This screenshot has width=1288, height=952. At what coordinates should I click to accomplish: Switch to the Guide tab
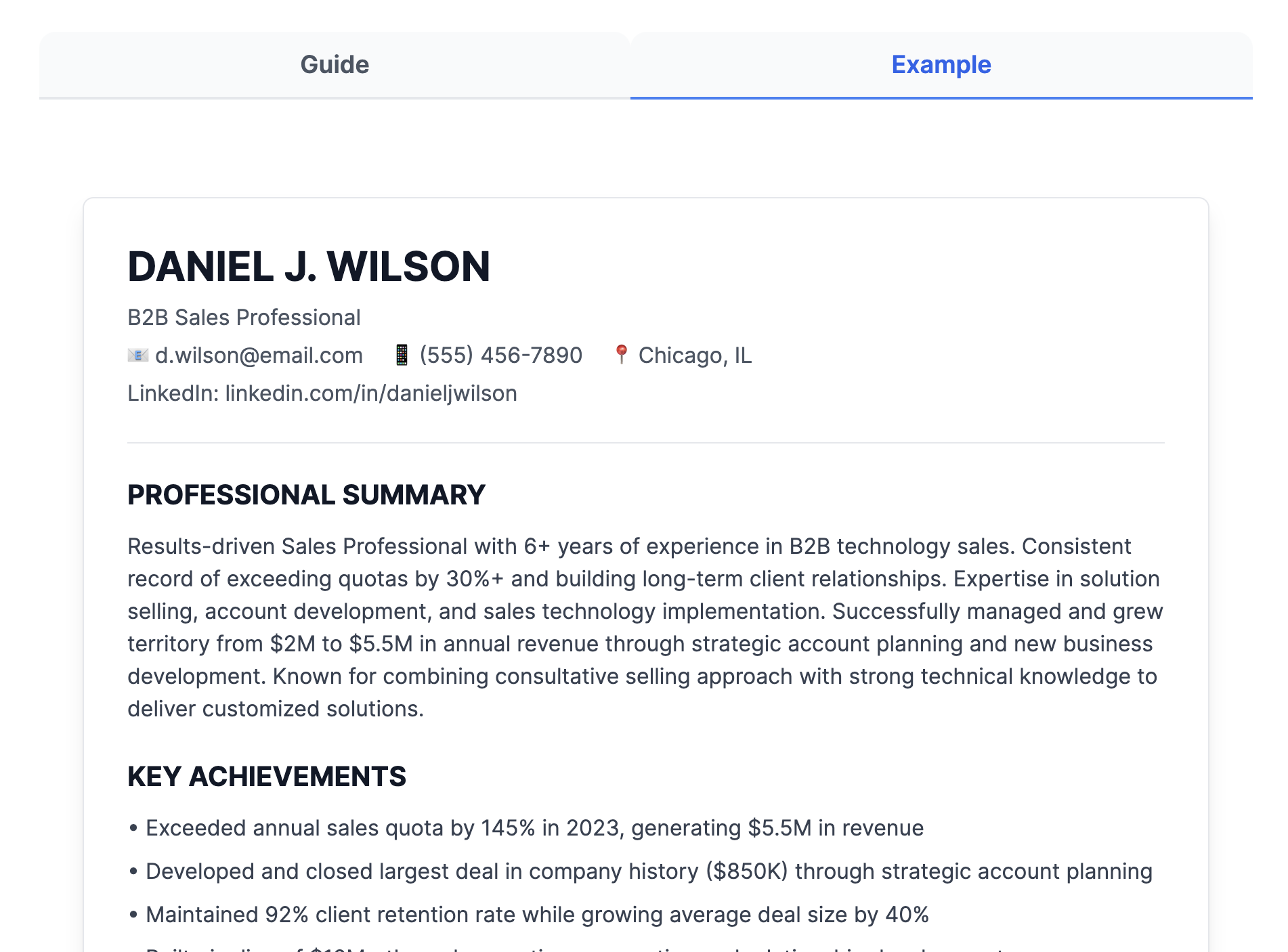point(335,65)
